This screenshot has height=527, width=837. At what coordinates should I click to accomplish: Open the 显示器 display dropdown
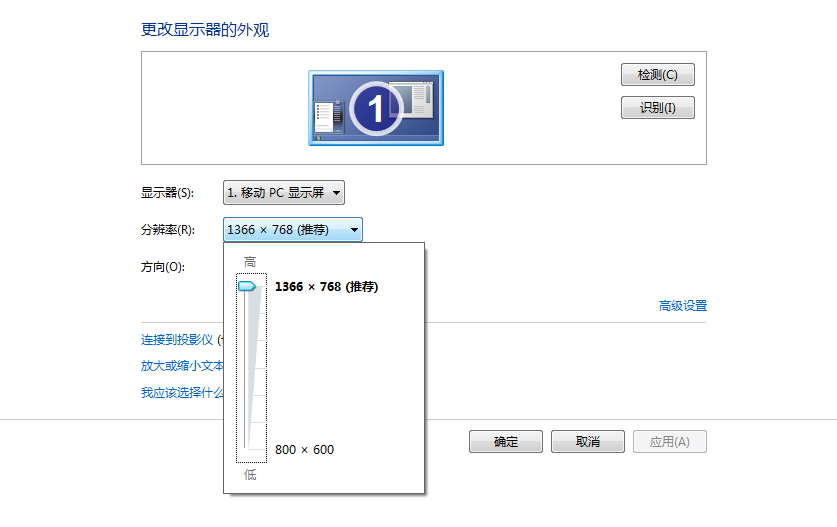coord(284,193)
